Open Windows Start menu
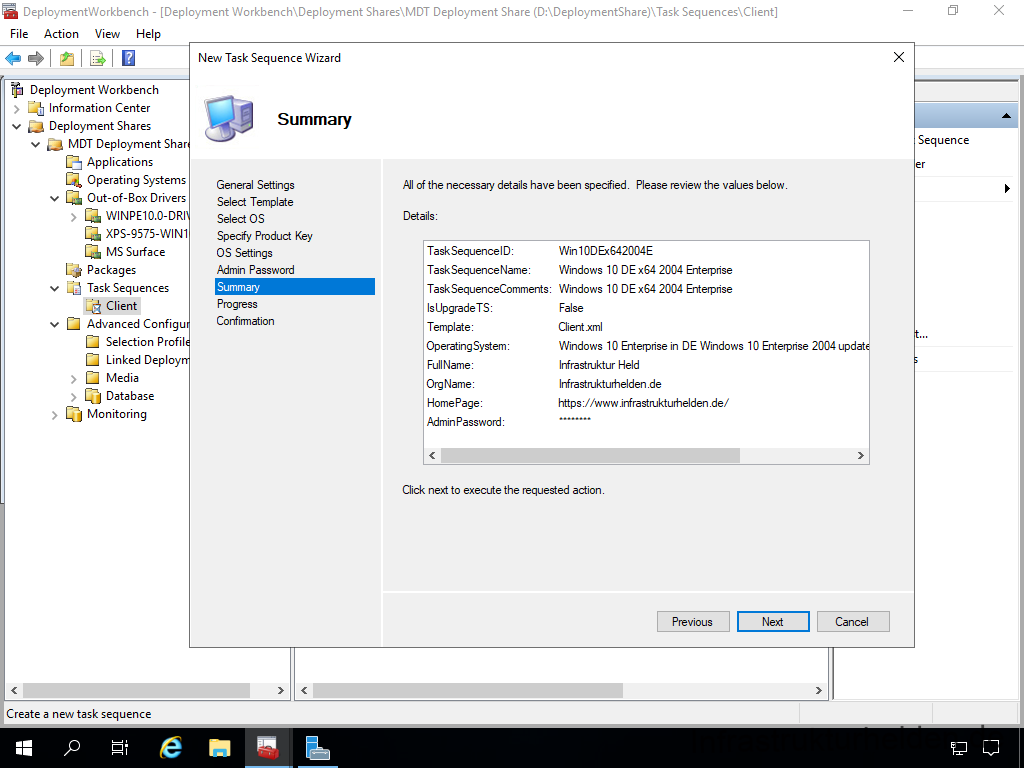The height and width of the screenshot is (768, 1024). (24, 747)
